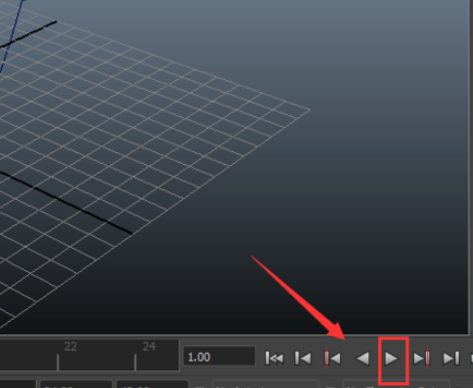Viewport: 473px width, 388px height.
Task: Click second cropped range field below time slider
Action: (152, 384)
